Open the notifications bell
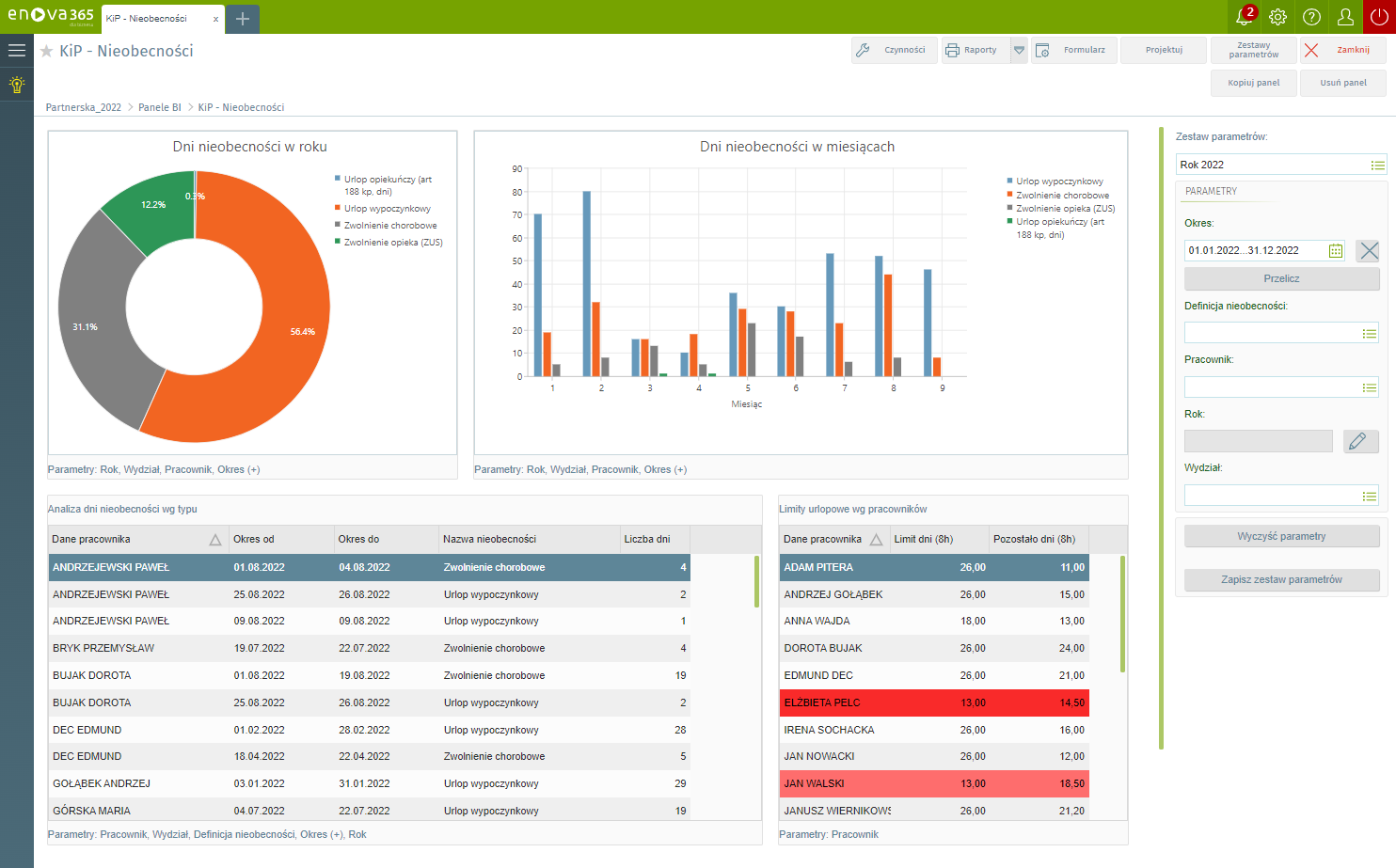Screen dimensions: 1396x868 tap(1244, 17)
